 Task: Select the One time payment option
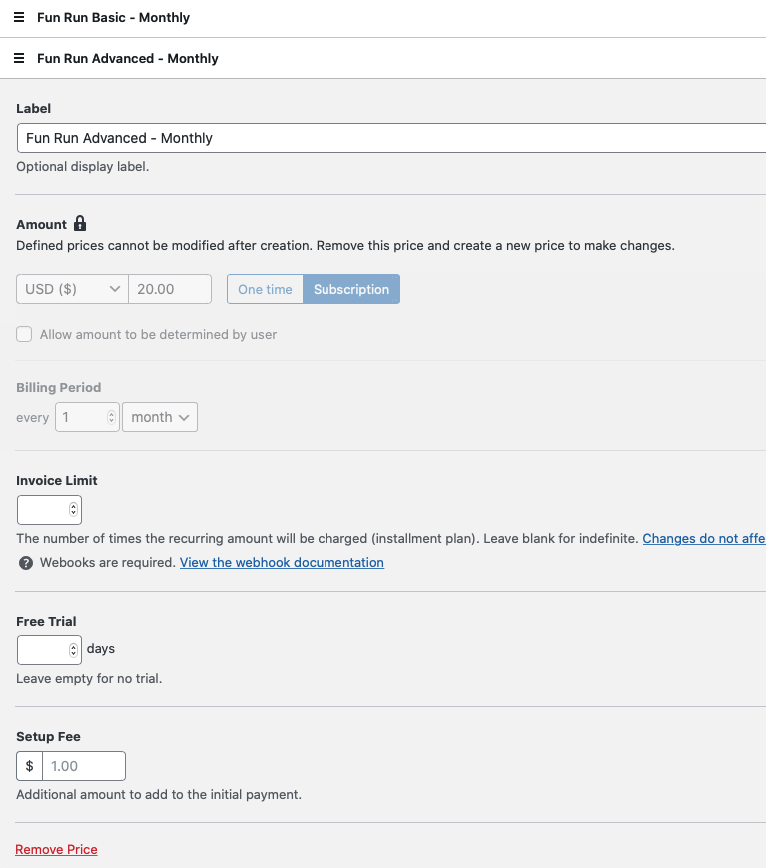click(x=265, y=289)
